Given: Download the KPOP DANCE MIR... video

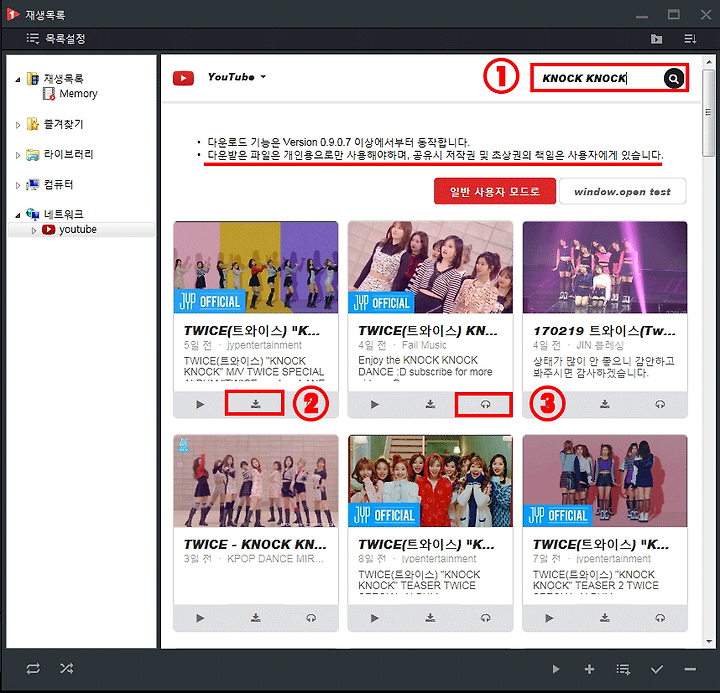Looking at the screenshot, I should point(255,618).
